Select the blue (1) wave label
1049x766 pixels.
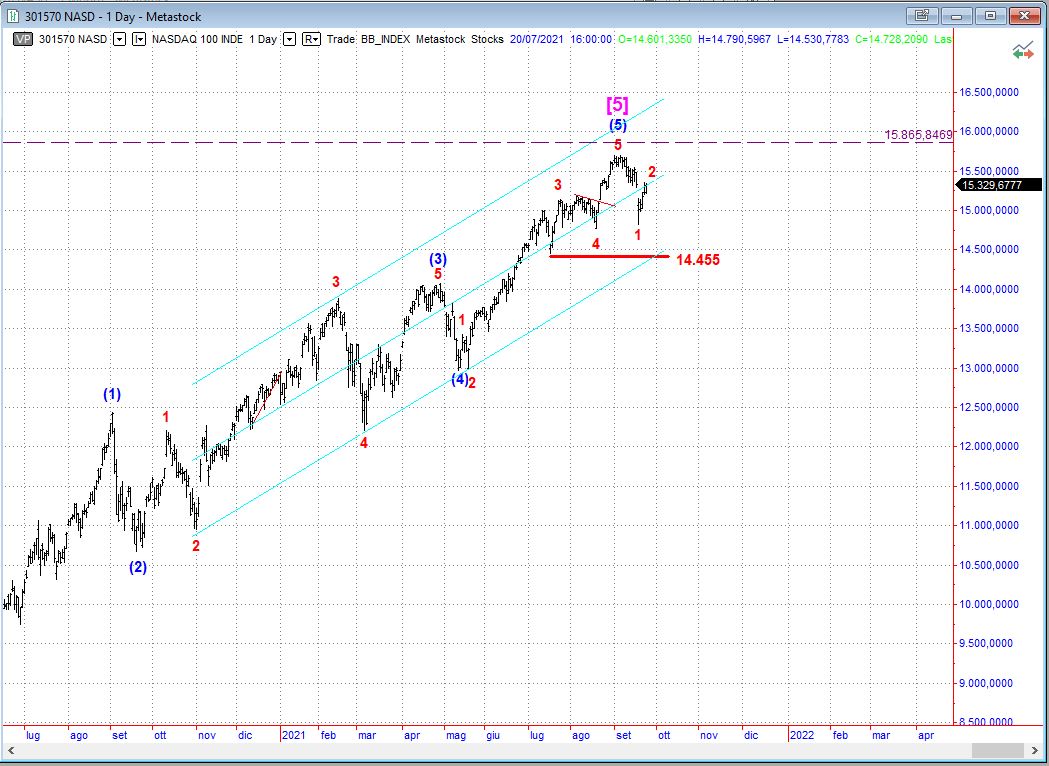point(112,395)
